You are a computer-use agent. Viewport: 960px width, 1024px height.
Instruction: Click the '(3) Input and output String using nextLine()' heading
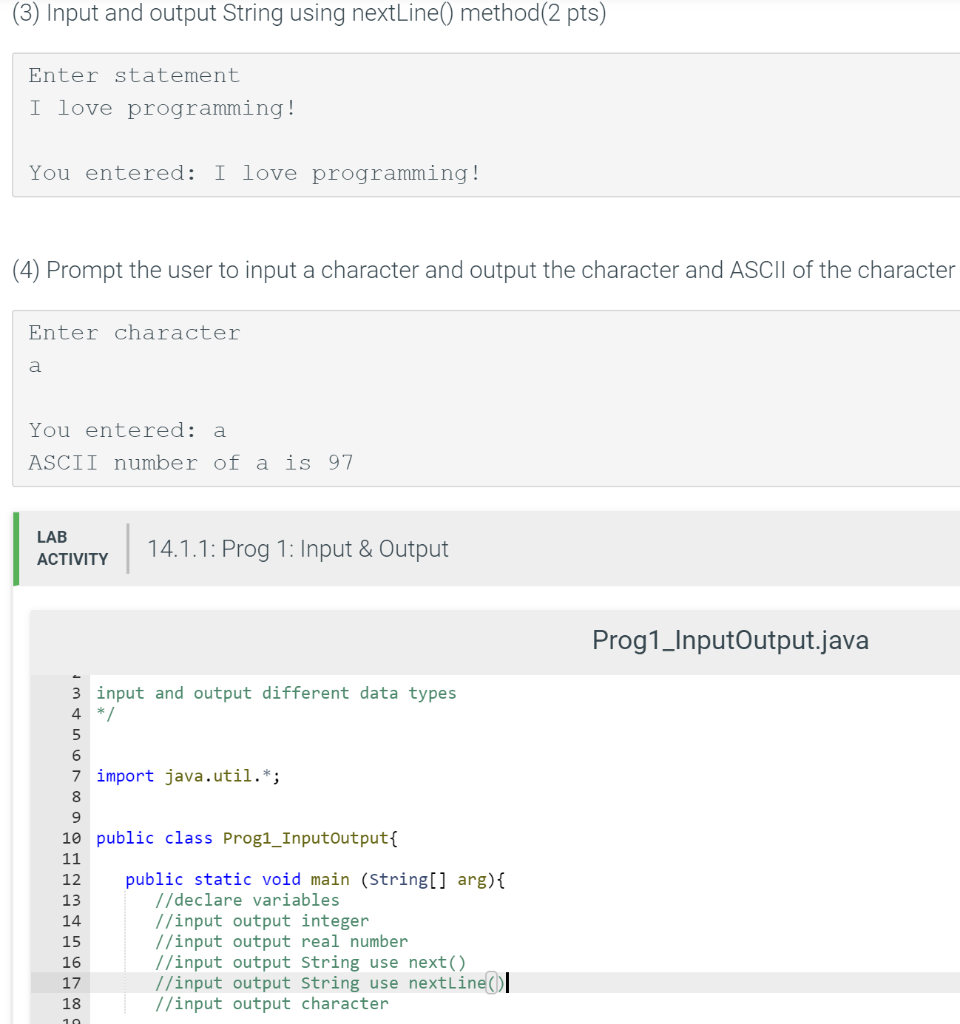[309, 12]
